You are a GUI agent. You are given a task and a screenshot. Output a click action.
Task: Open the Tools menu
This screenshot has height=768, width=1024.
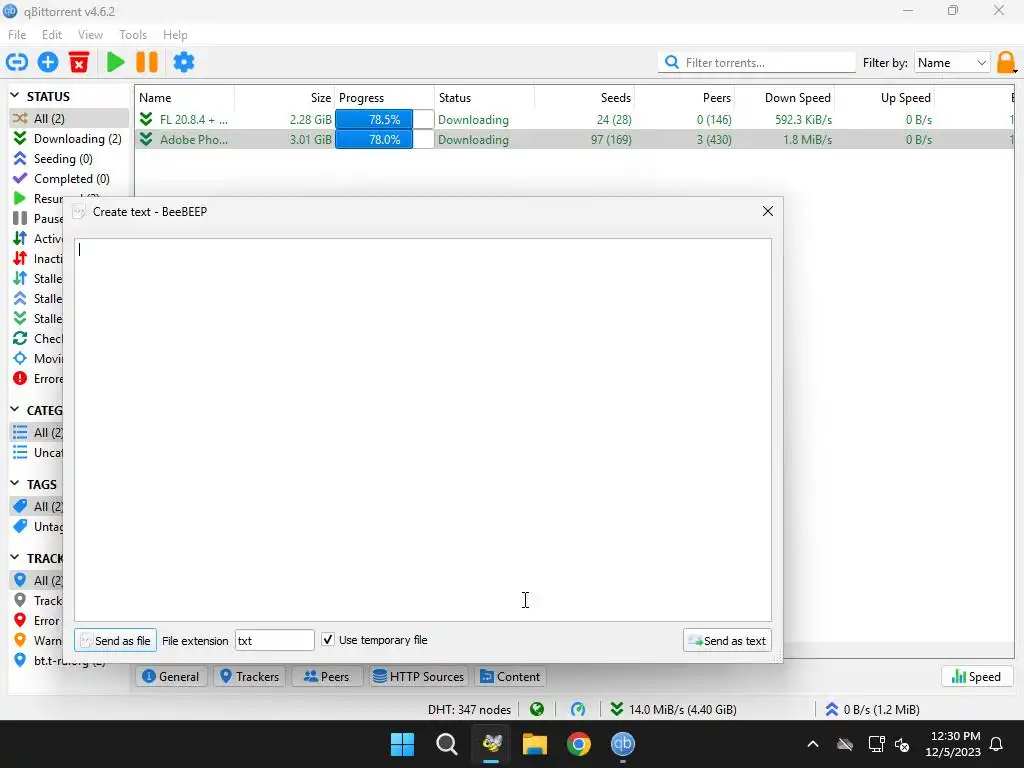pos(133,35)
